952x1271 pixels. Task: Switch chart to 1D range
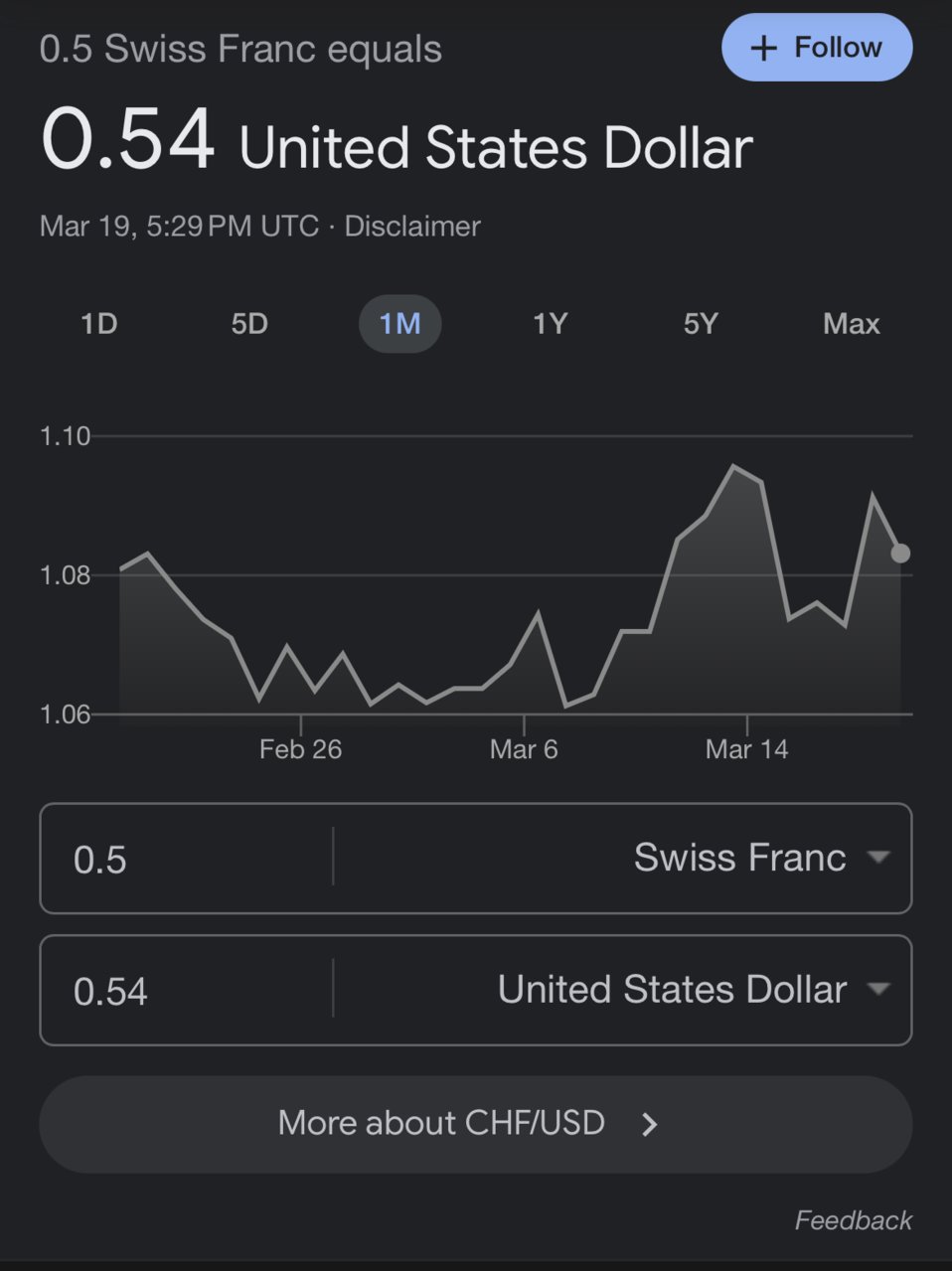[x=99, y=324]
